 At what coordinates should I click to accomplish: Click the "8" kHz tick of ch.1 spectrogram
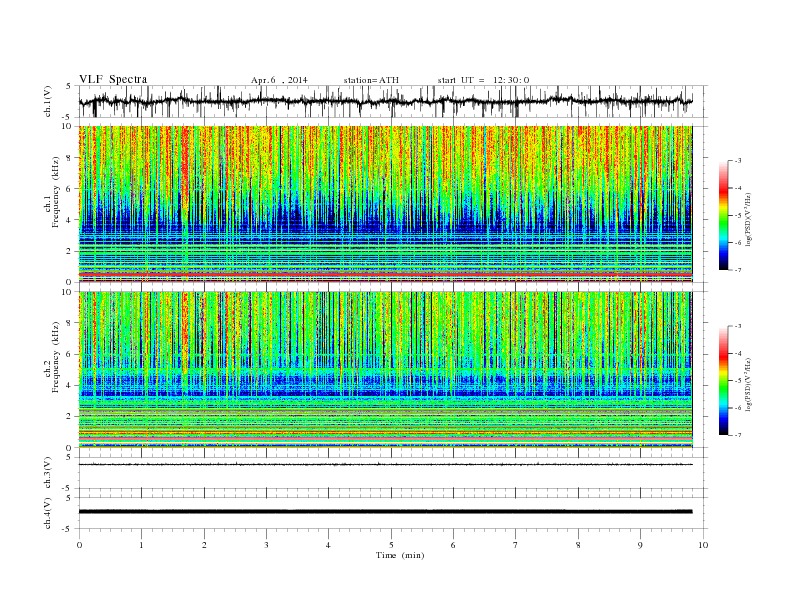click(69, 158)
